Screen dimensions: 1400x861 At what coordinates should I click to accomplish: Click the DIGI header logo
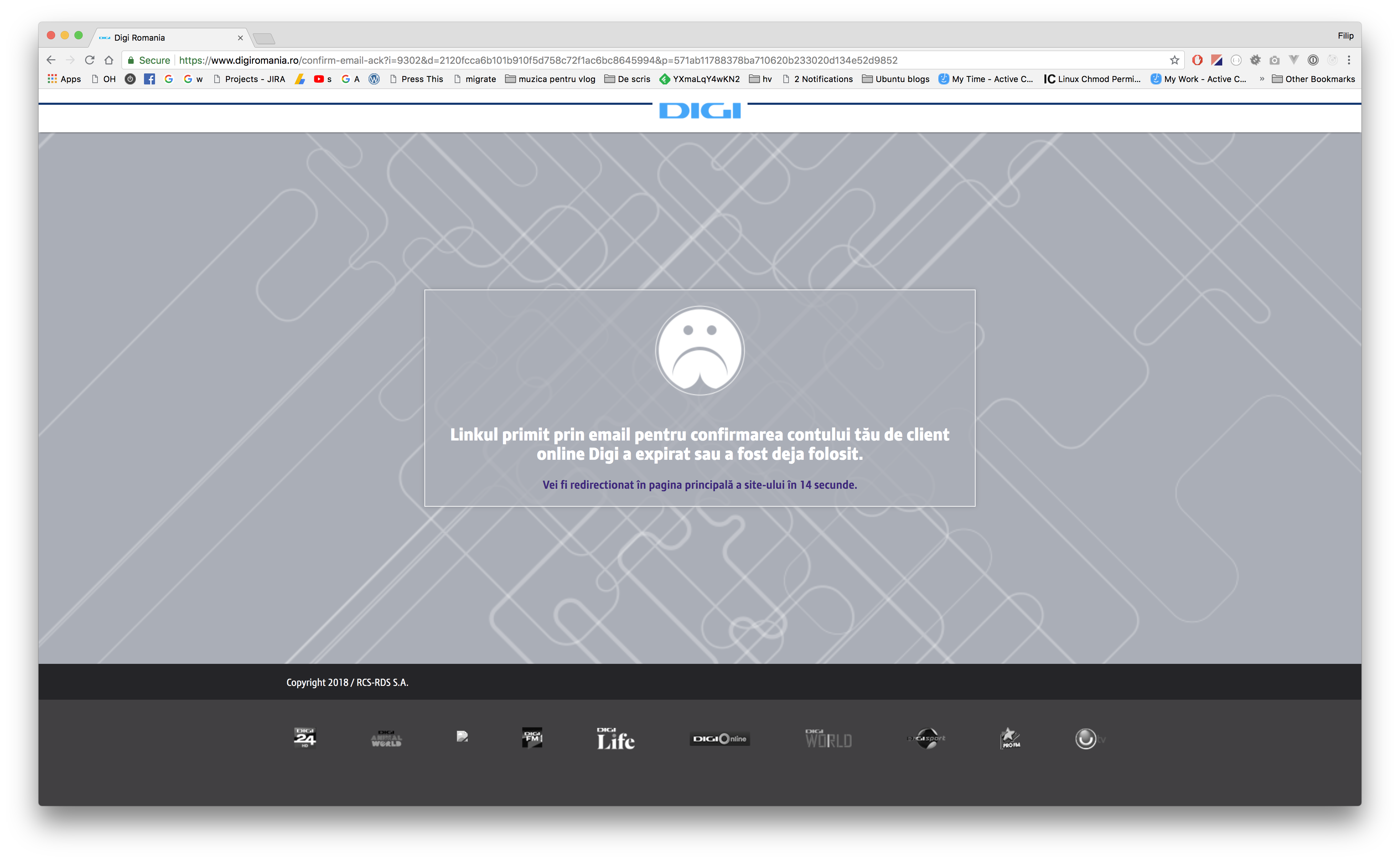699,111
